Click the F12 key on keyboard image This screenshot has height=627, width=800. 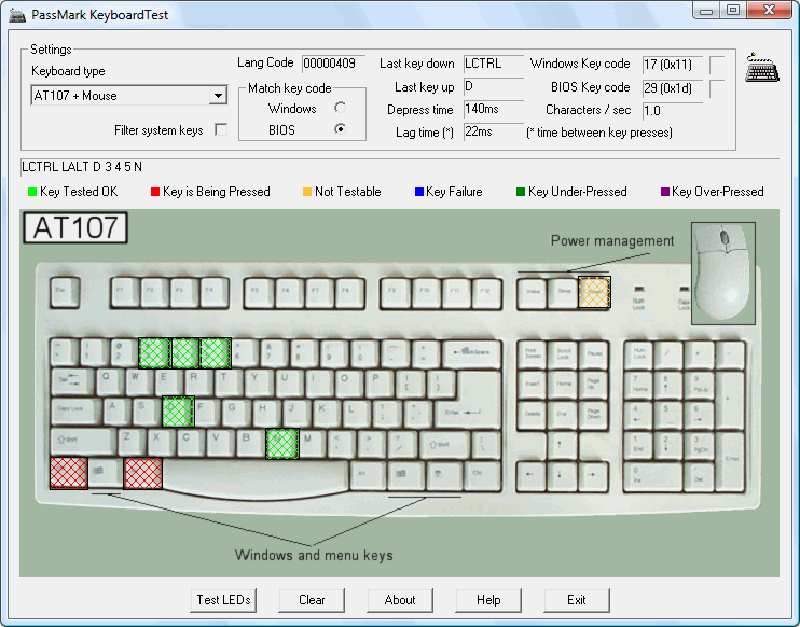486,292
